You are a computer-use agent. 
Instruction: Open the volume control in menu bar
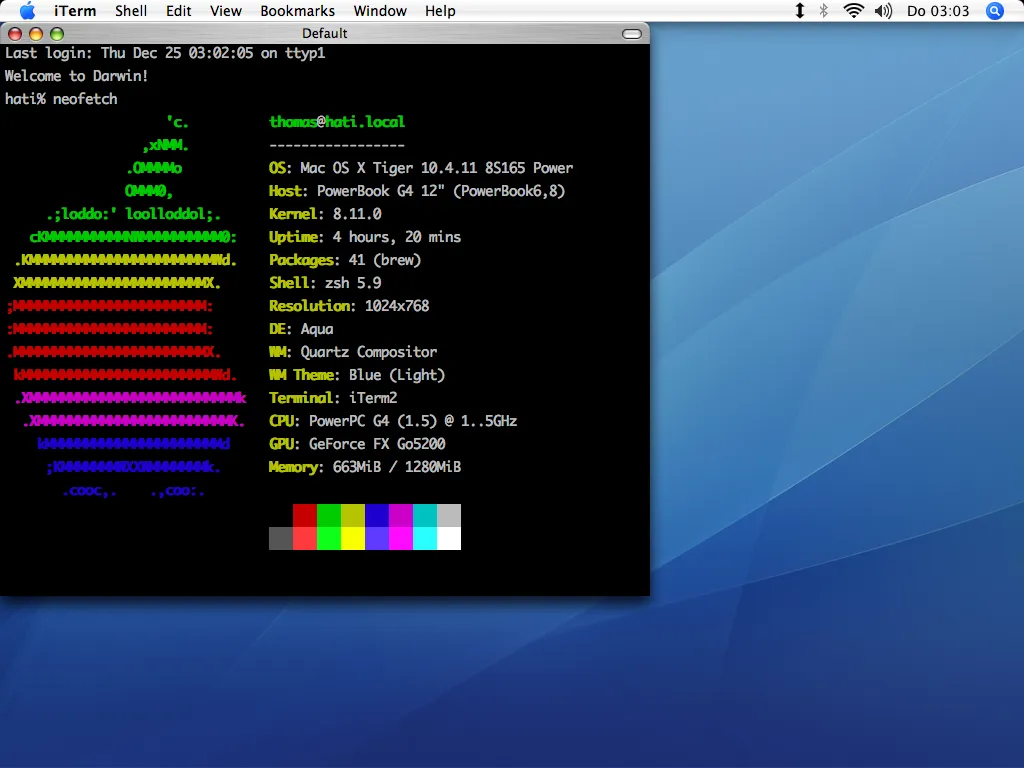882,11
